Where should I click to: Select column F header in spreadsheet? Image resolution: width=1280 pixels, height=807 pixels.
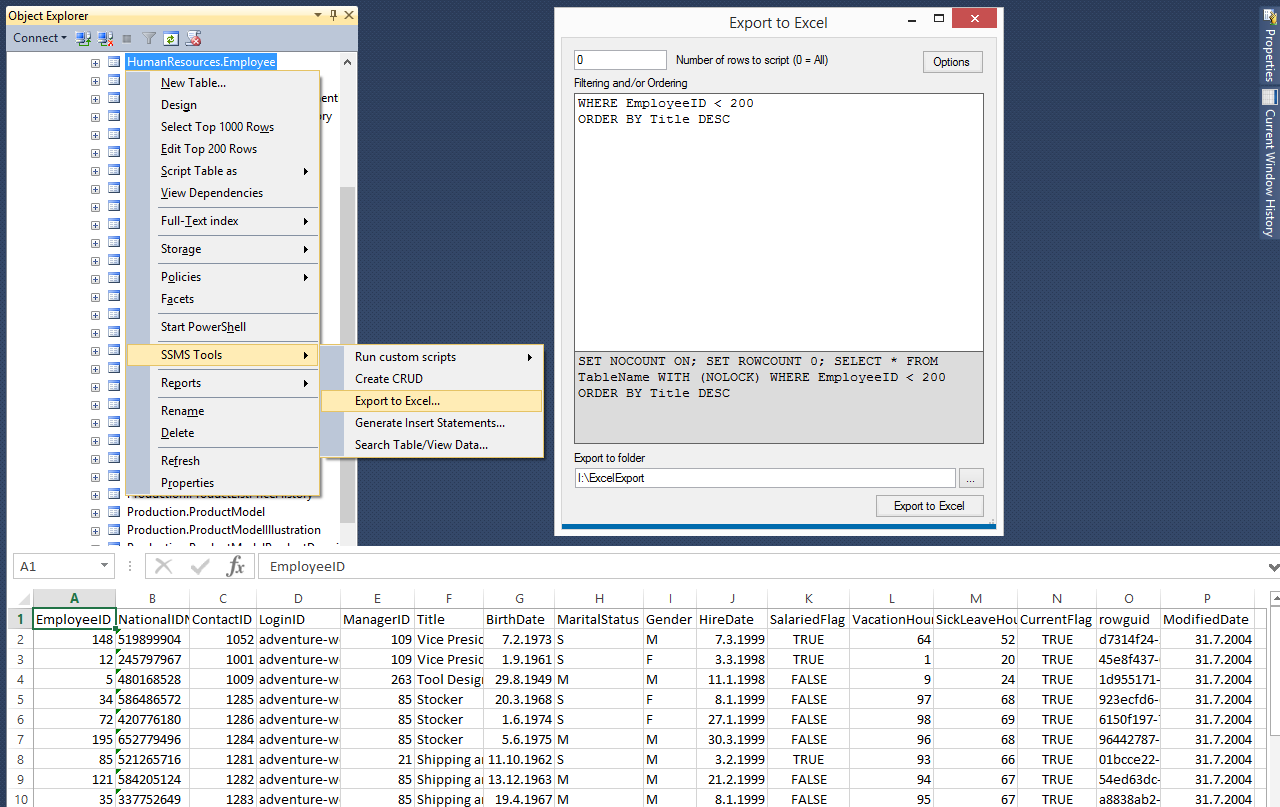point(449,599)
